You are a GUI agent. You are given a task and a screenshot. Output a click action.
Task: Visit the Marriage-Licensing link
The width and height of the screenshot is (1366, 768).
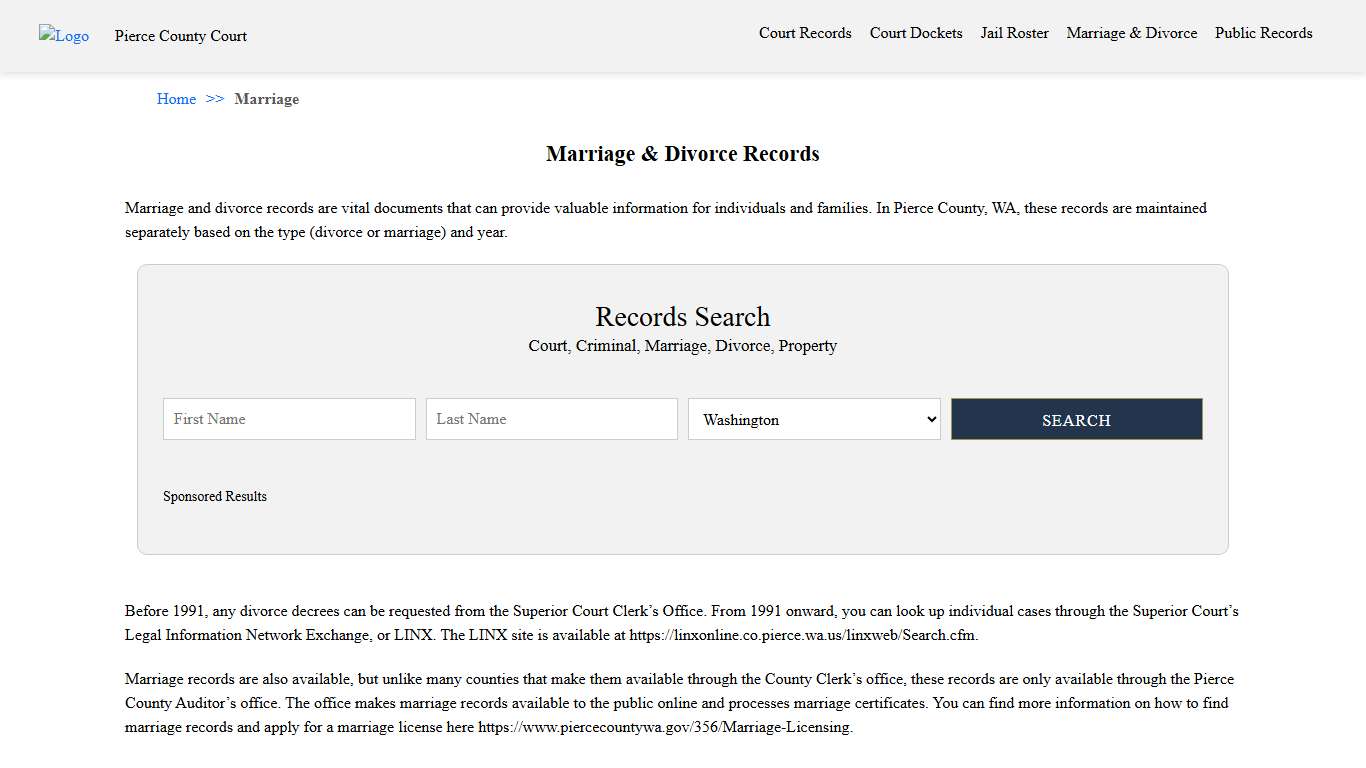pyautogui.click(x=663, y=727)
